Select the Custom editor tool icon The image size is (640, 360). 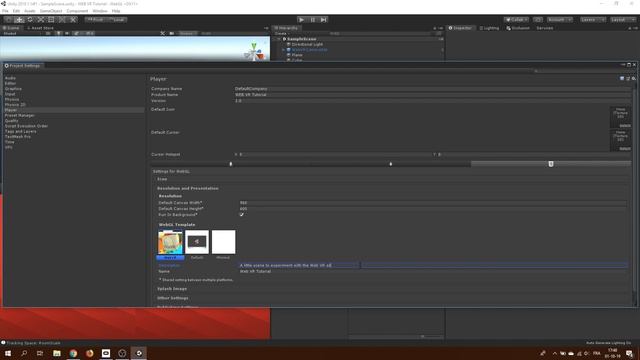tap(73, 20)
